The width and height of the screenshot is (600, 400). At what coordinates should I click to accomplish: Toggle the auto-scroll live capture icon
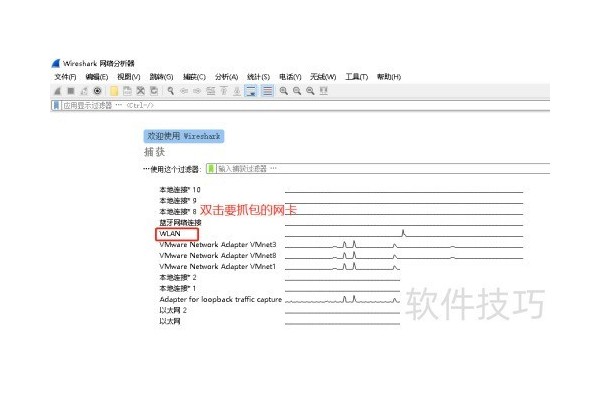coord(251,91)
